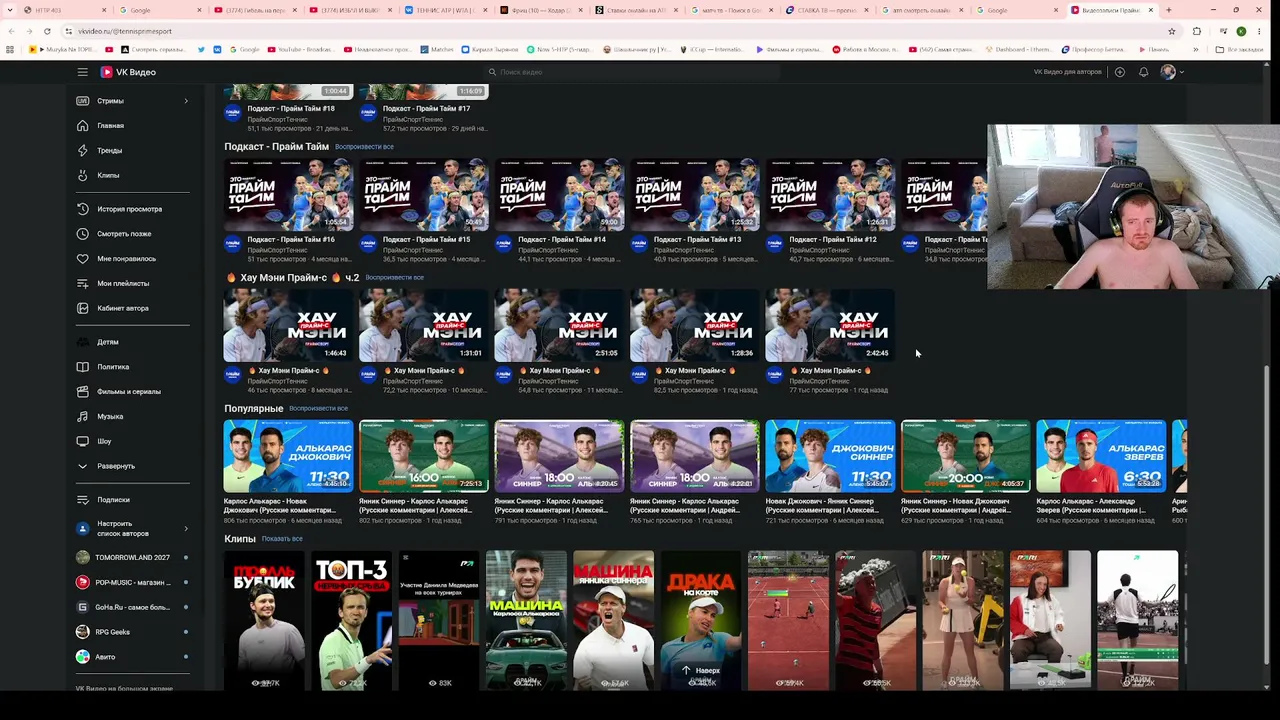This screenshot has height=720, width=1280.
Task: Open the hamburger menu beside VK Видео
Action: [83, 72]
